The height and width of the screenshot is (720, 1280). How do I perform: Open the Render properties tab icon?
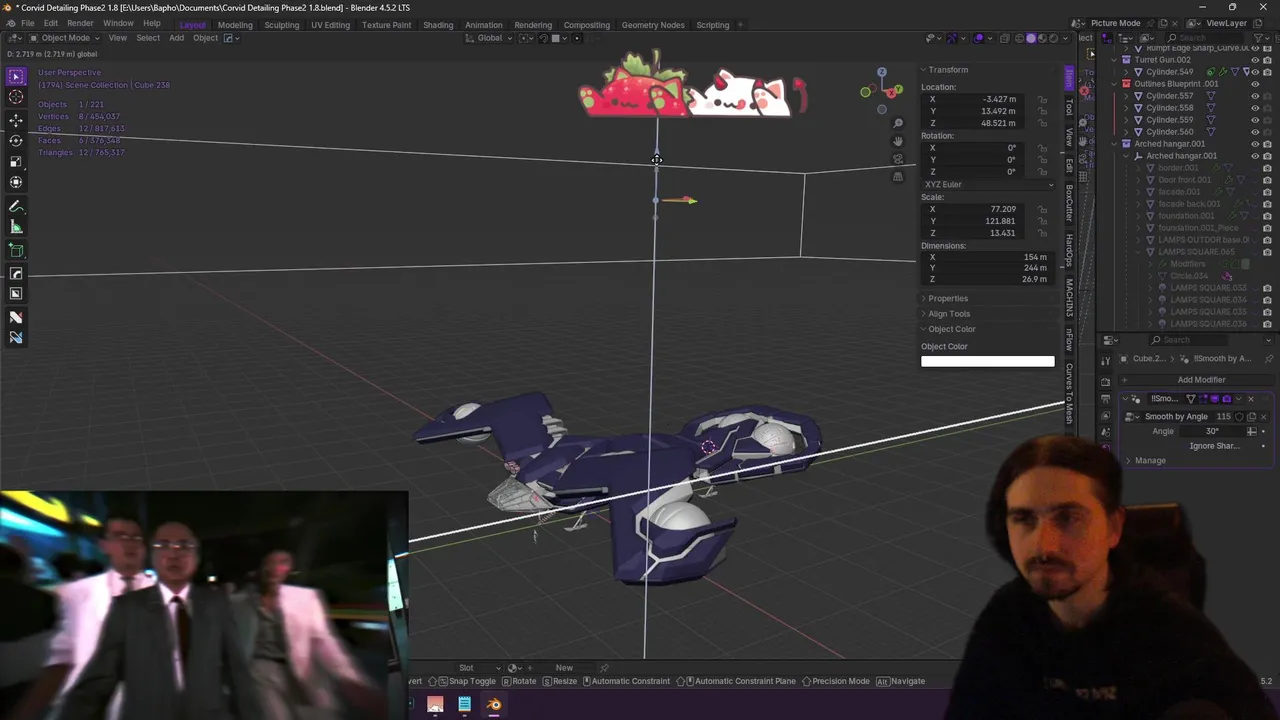click(1105, 382)
